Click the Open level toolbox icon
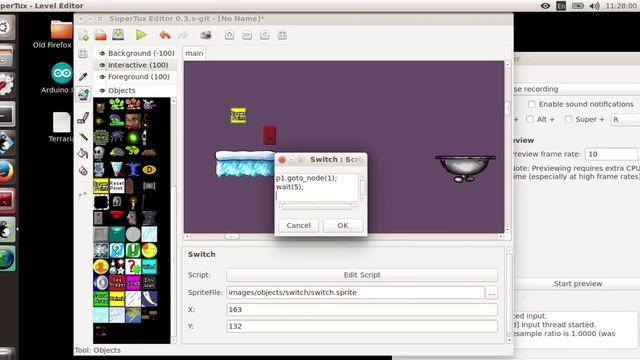640x360 pixels. [x=100, y=35]
